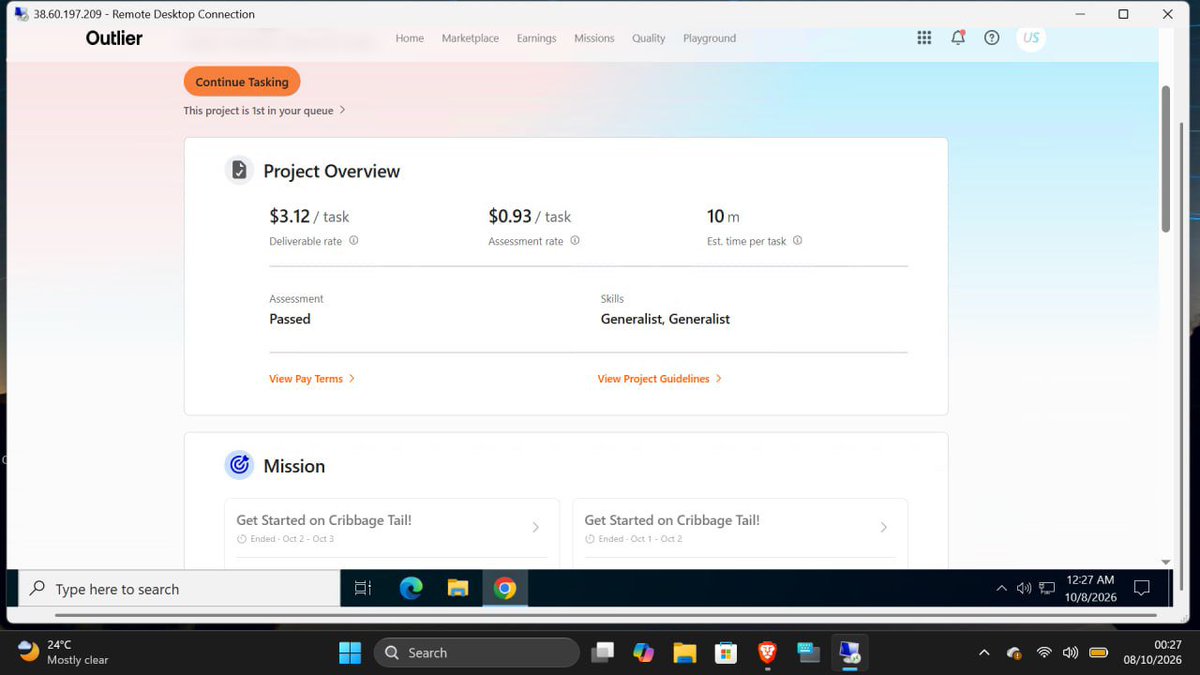Screen dimensions: 1200x675
Task: Expand queue position chevron
Action: (x=343, y=110)
